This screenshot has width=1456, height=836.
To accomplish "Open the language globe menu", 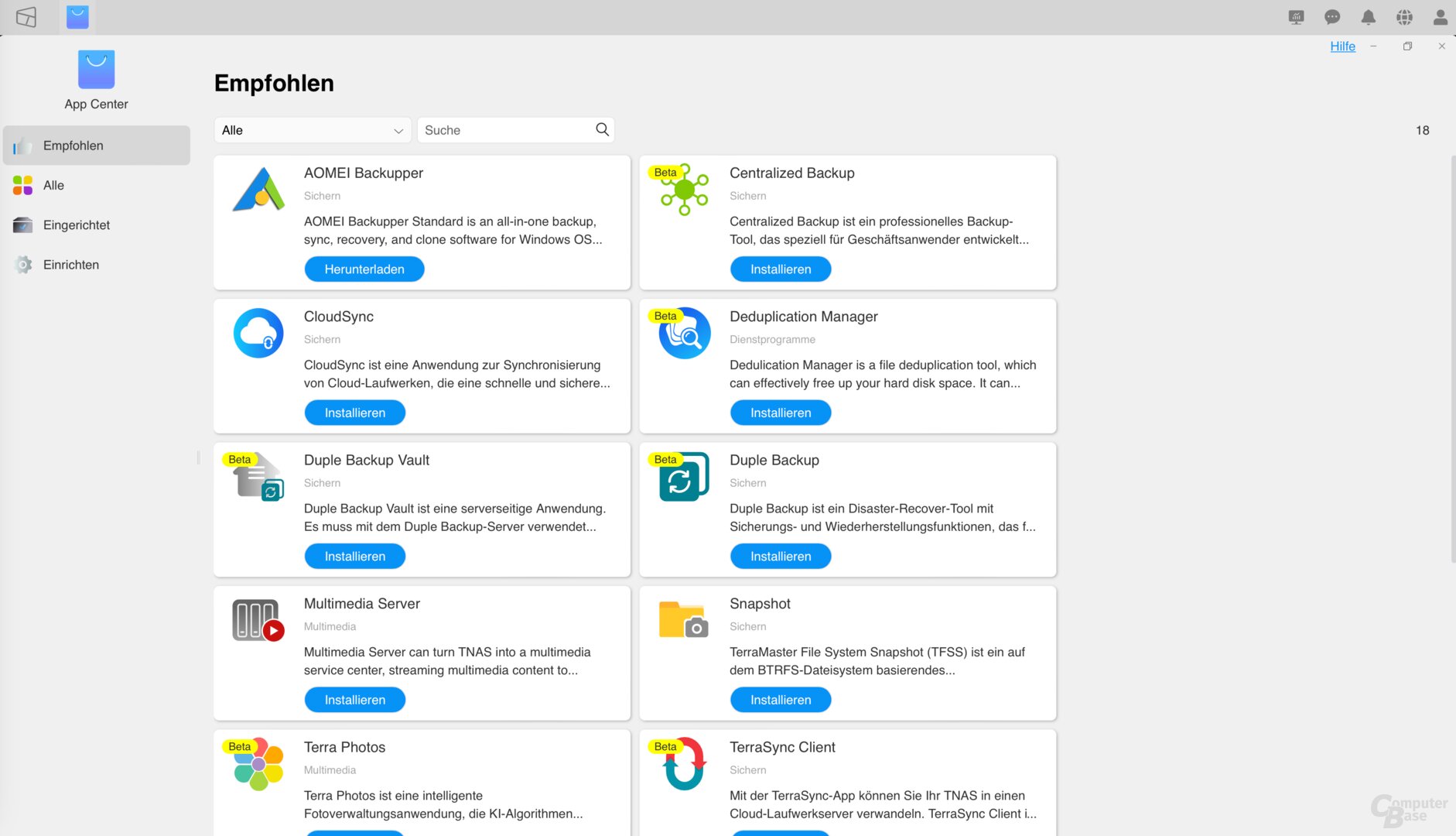I will click(1404, 17).
